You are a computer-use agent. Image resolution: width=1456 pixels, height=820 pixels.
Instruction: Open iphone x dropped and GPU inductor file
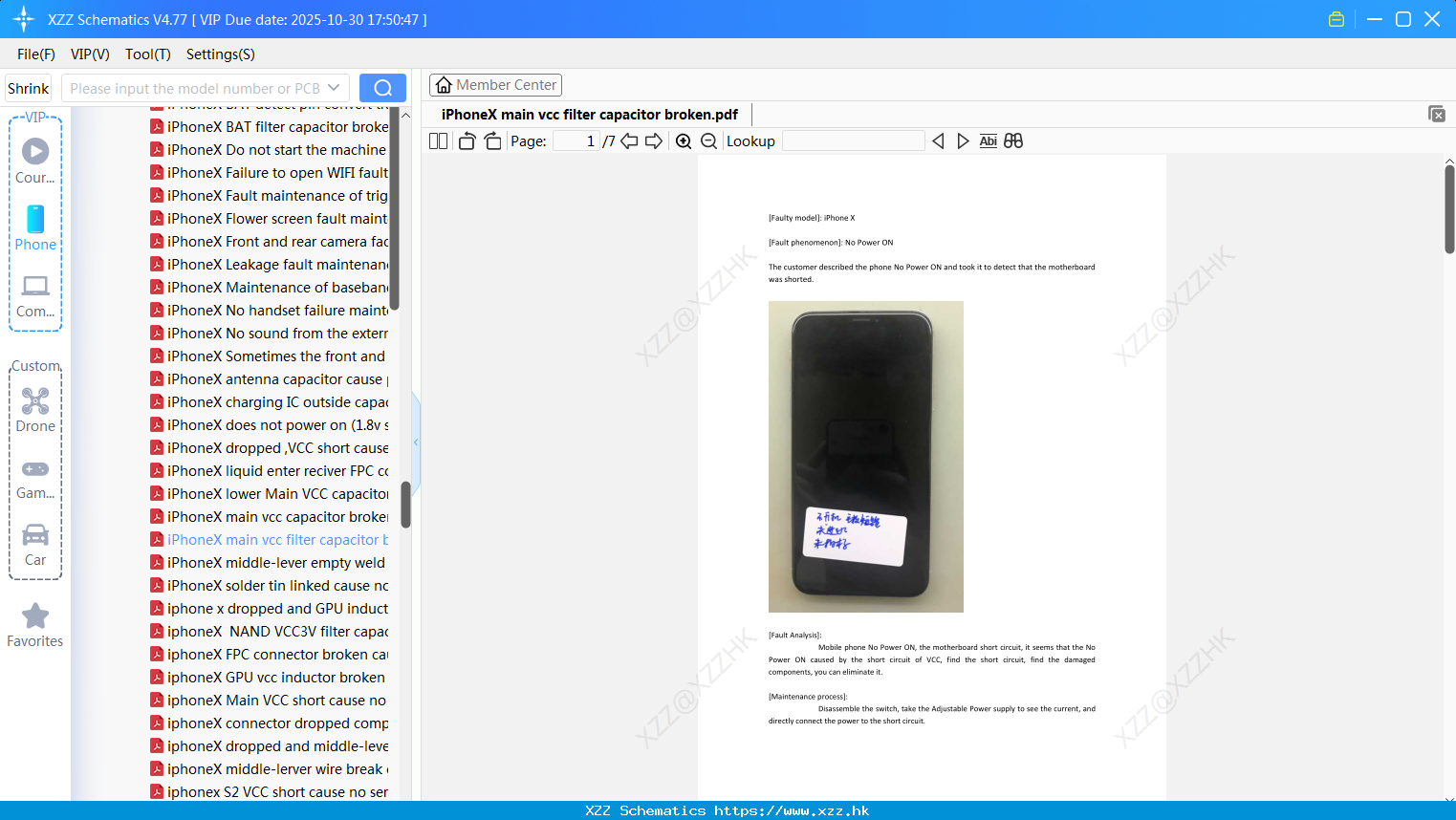pyautogui.click(x=270, y=608)
